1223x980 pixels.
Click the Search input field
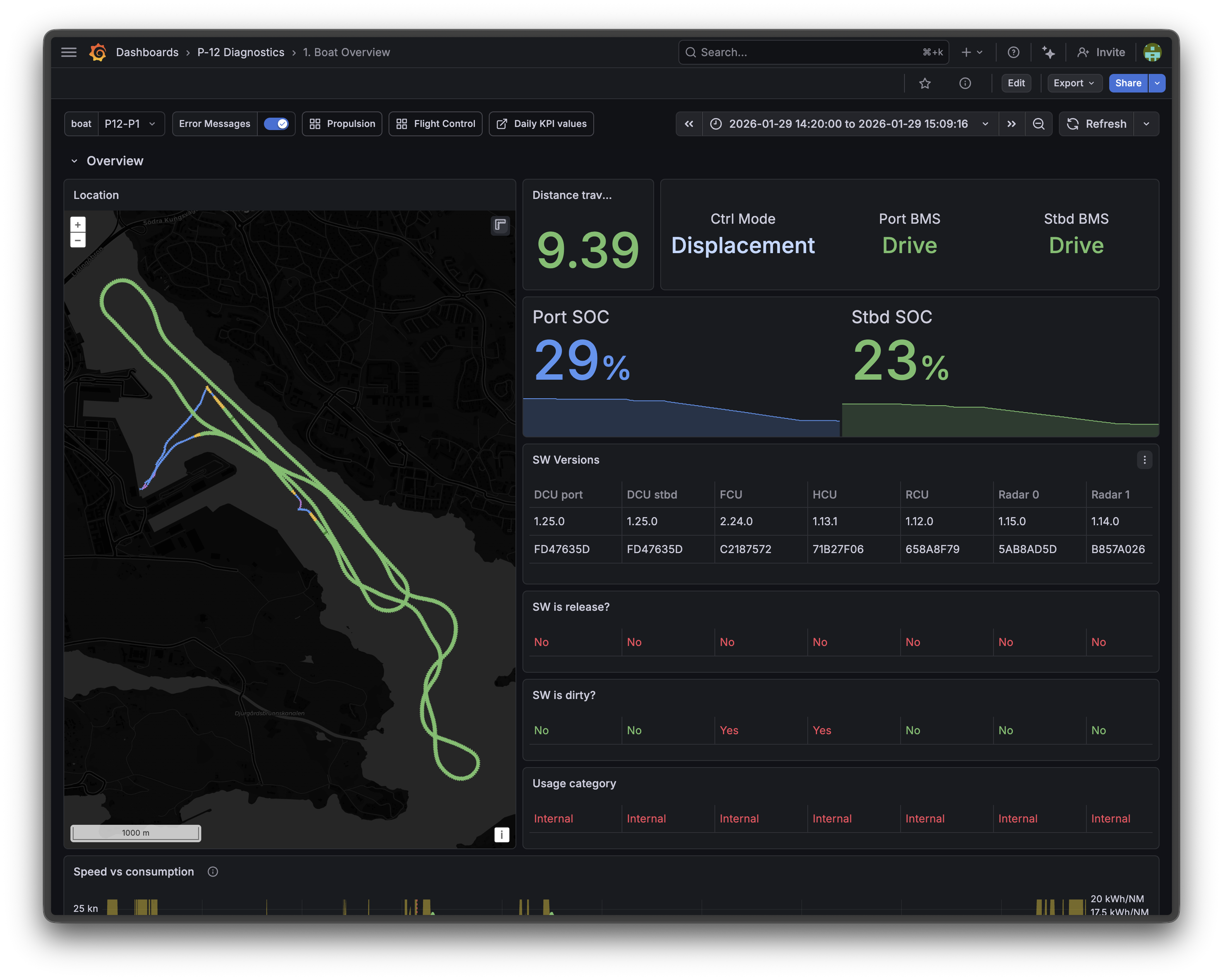pyautogui.click(x=805, y=52)
